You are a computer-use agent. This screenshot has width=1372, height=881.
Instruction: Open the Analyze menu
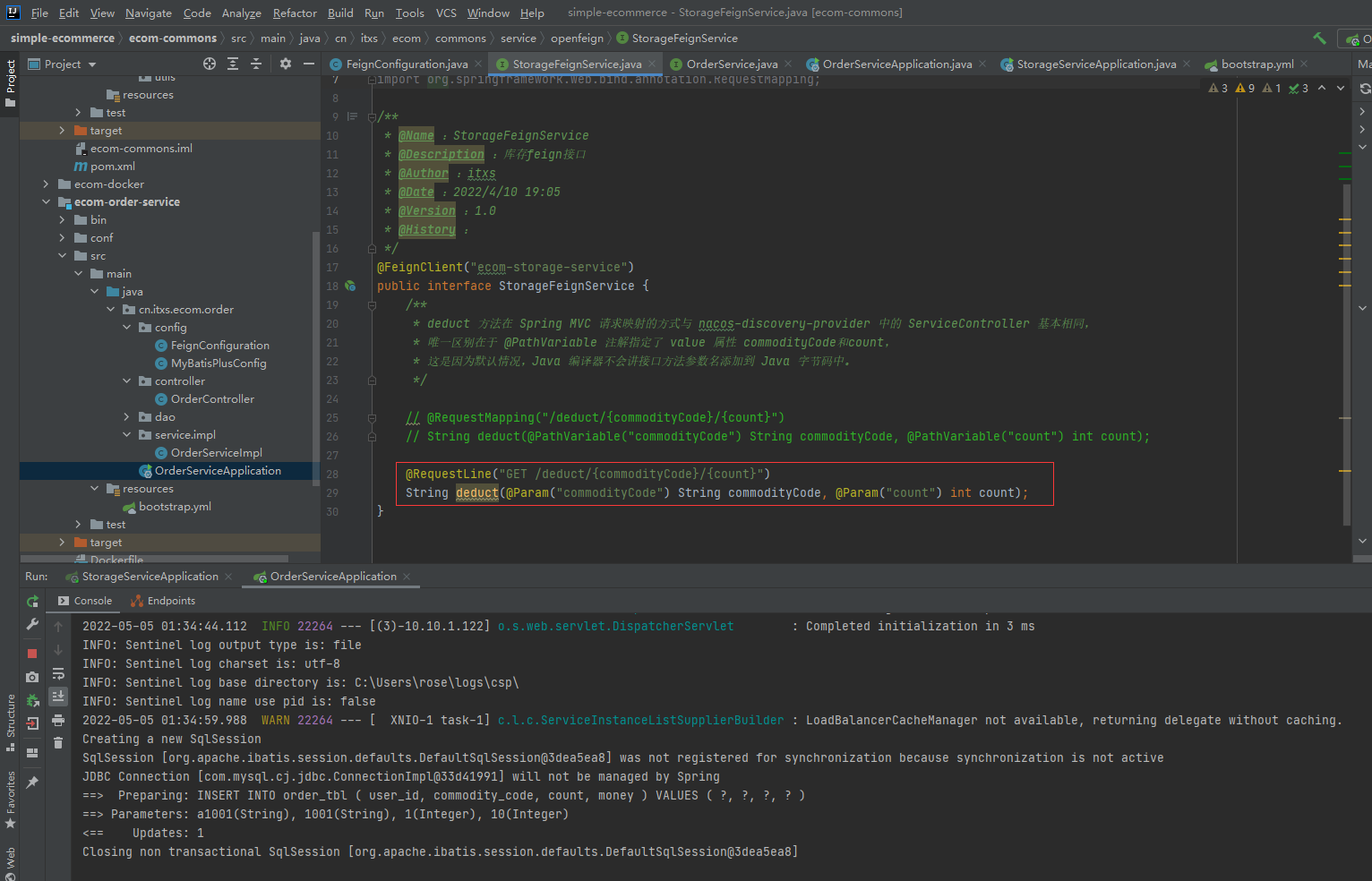(242, 13)
